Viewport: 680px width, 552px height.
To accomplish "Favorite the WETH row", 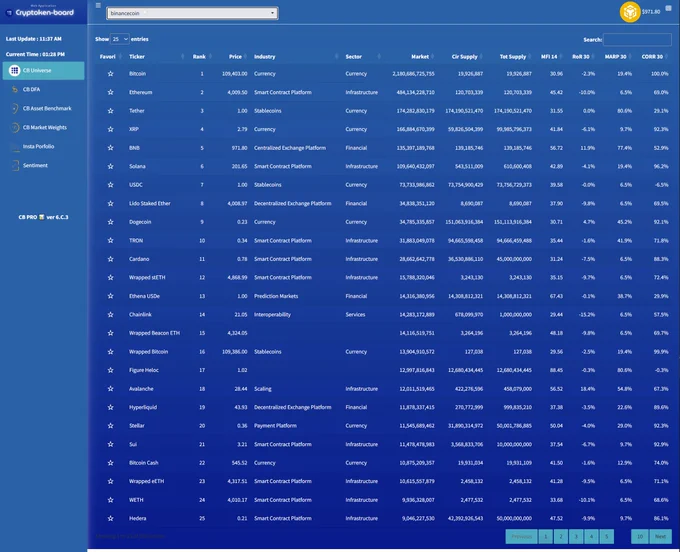I will [x=111, y=500].
